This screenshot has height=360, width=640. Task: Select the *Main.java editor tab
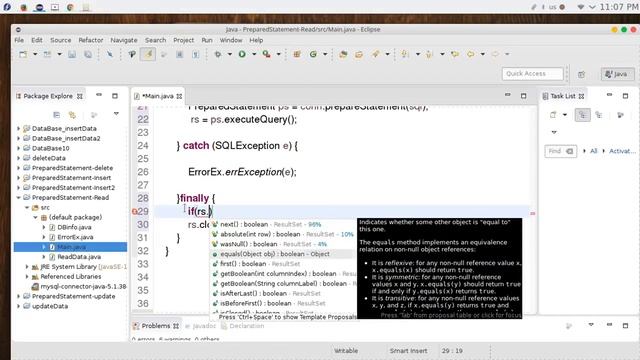pos(158,96)
